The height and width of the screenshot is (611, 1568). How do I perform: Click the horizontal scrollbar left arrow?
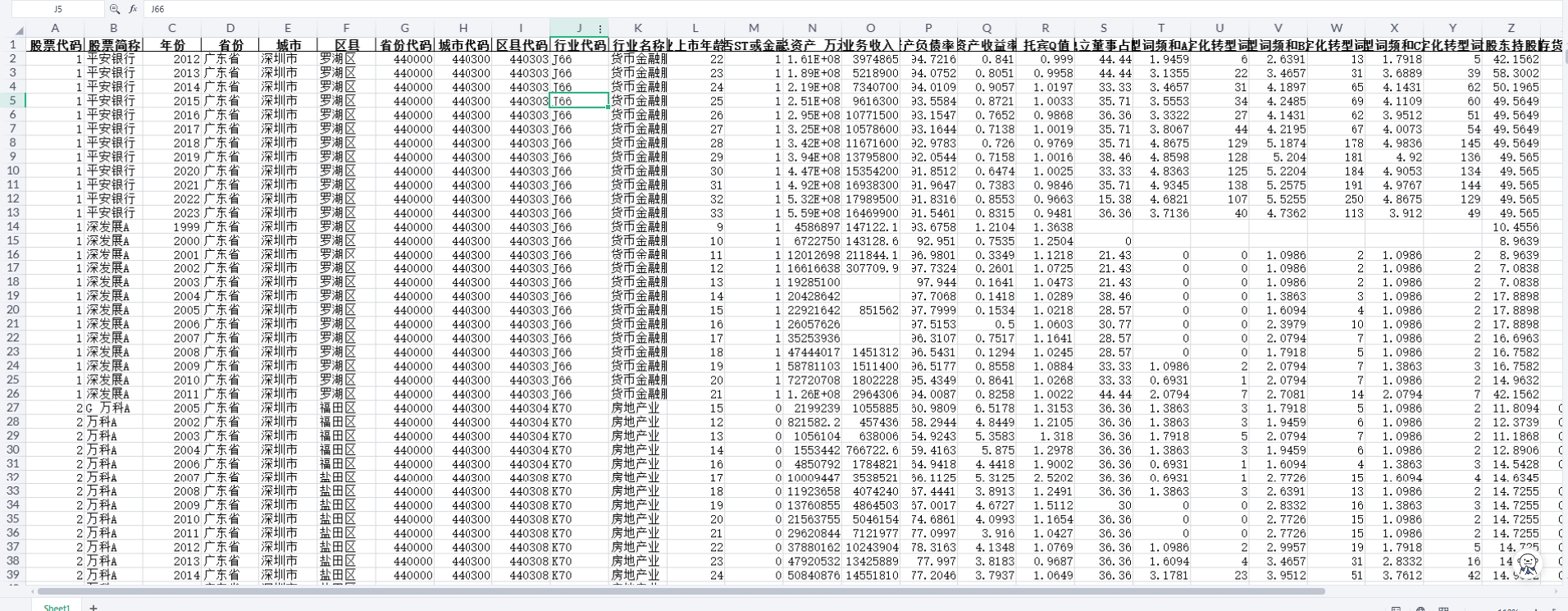pyautogui.click(x=33, y=591)
